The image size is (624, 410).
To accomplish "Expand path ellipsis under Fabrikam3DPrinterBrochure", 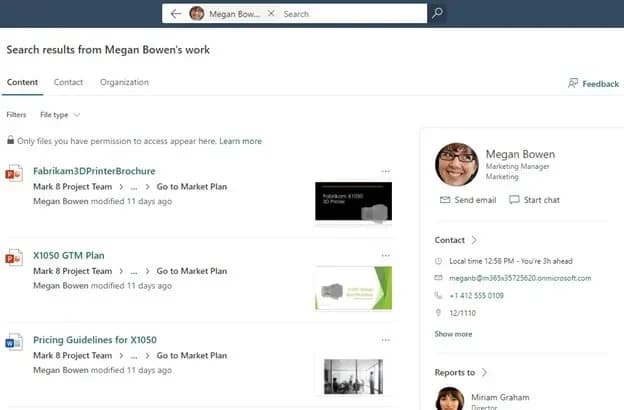I will [x=134, y=187].
